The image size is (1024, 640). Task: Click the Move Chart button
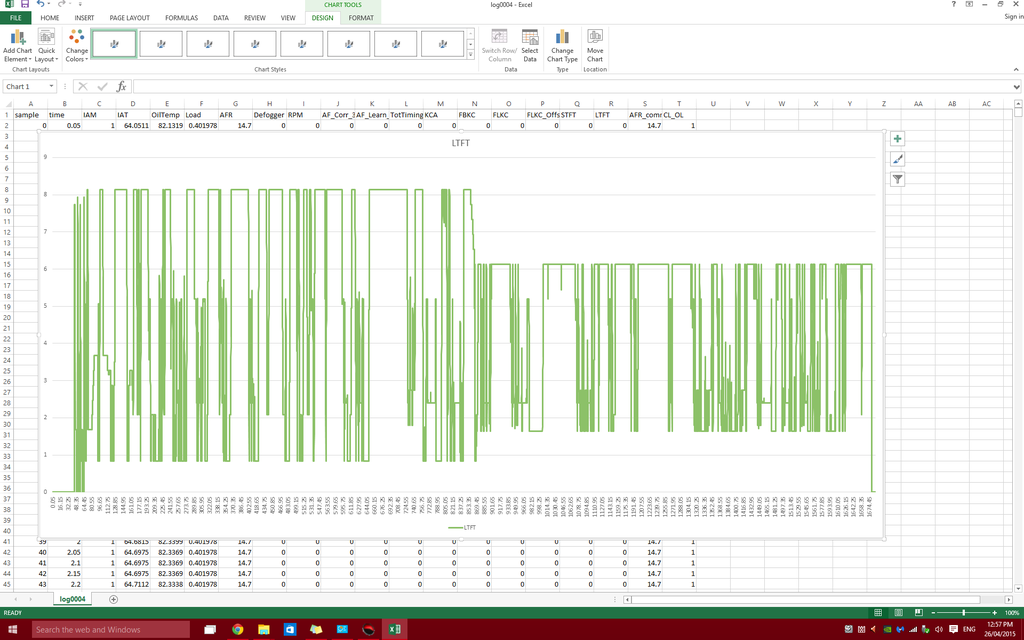595,45
